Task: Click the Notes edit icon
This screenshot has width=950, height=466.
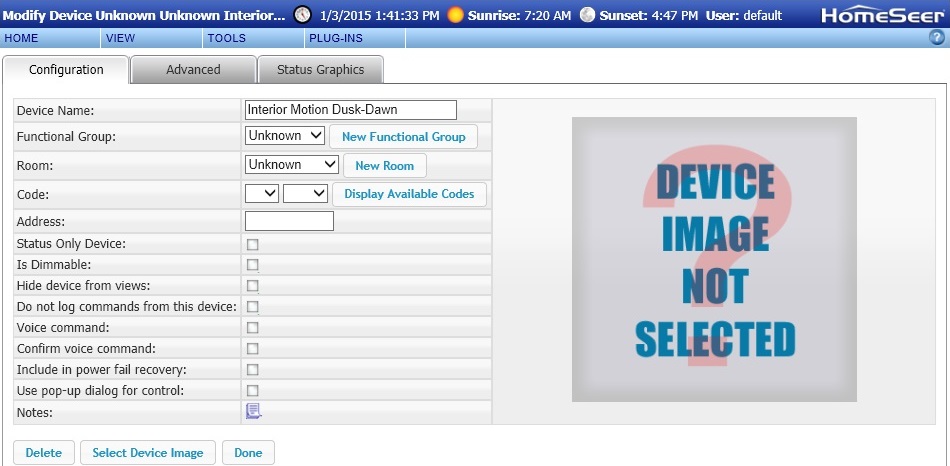Action: [x=253, y=411]
